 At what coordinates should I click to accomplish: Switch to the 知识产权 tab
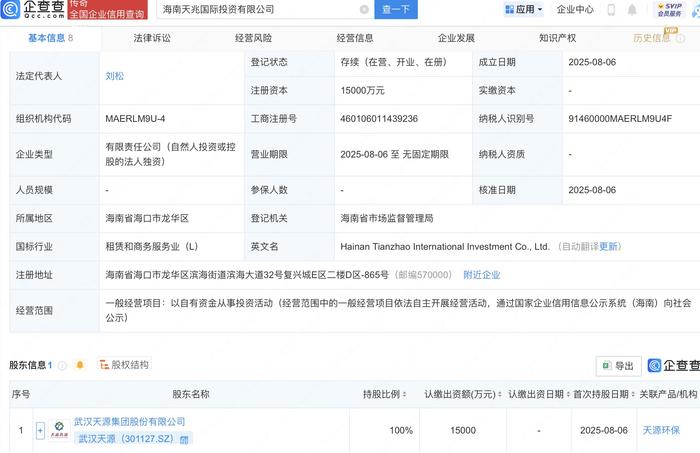point(558,38)
